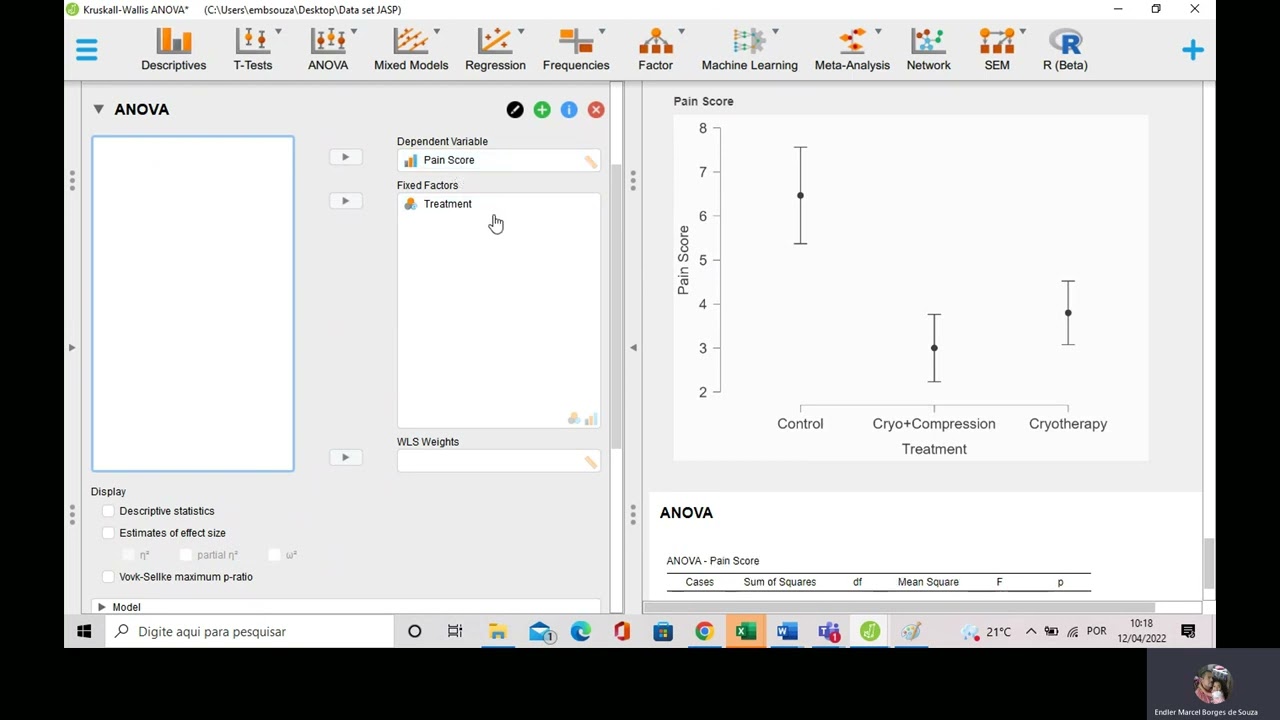
Task: Remove the ANOVA analysis with red X
Action: pyautogui.click(x=596, y=110)
